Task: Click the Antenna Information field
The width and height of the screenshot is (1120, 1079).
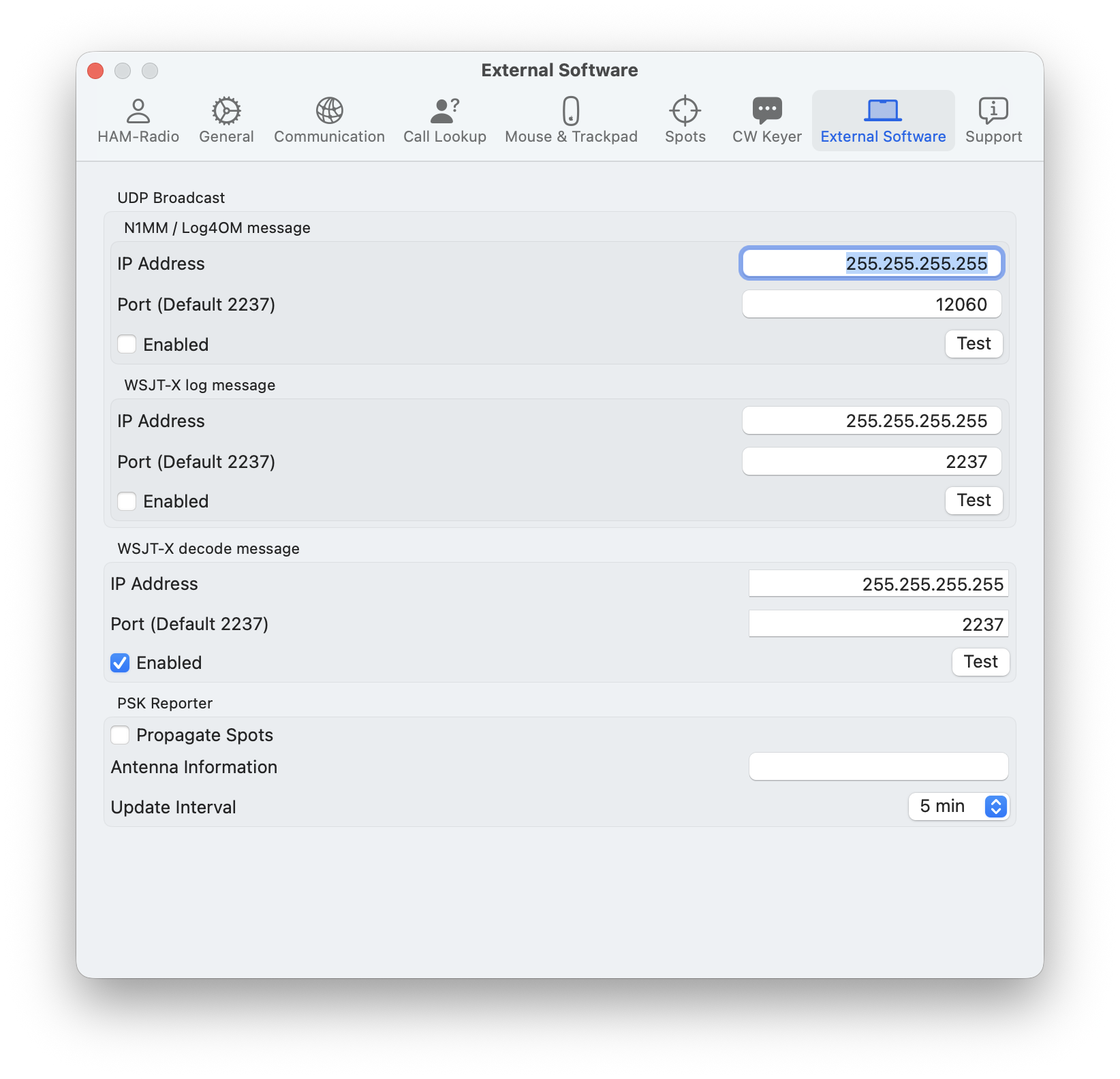Action: click(x=878, y=766)
